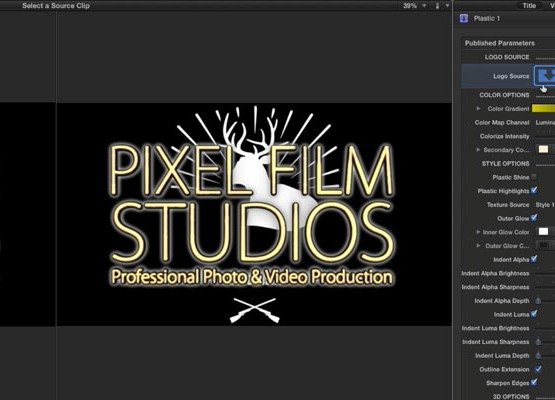Click the Plastic 1 title name

click(x=487, y=18)
